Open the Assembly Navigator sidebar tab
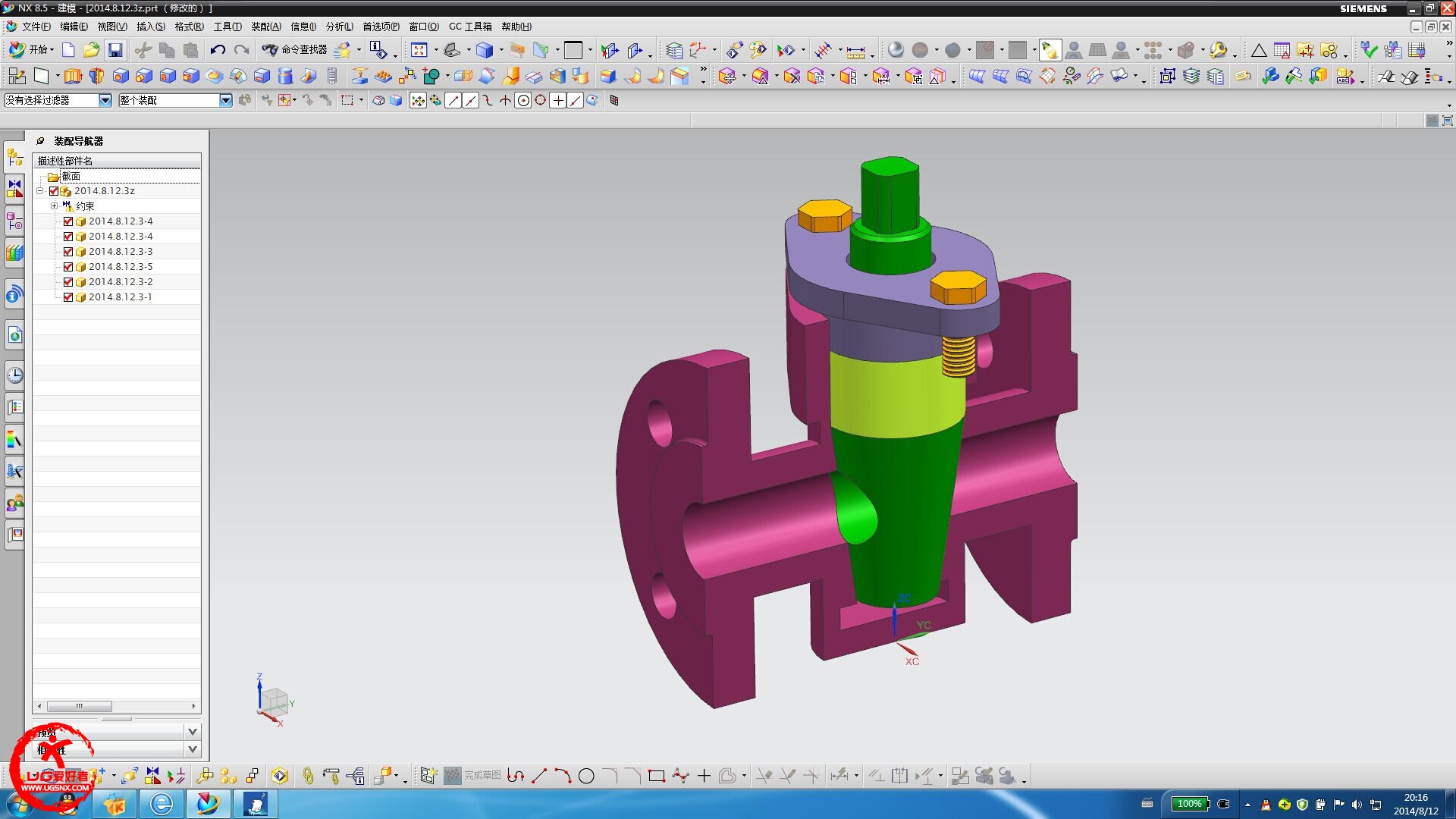The width and height of the screenshot is (1456, 819). (14, 158)
